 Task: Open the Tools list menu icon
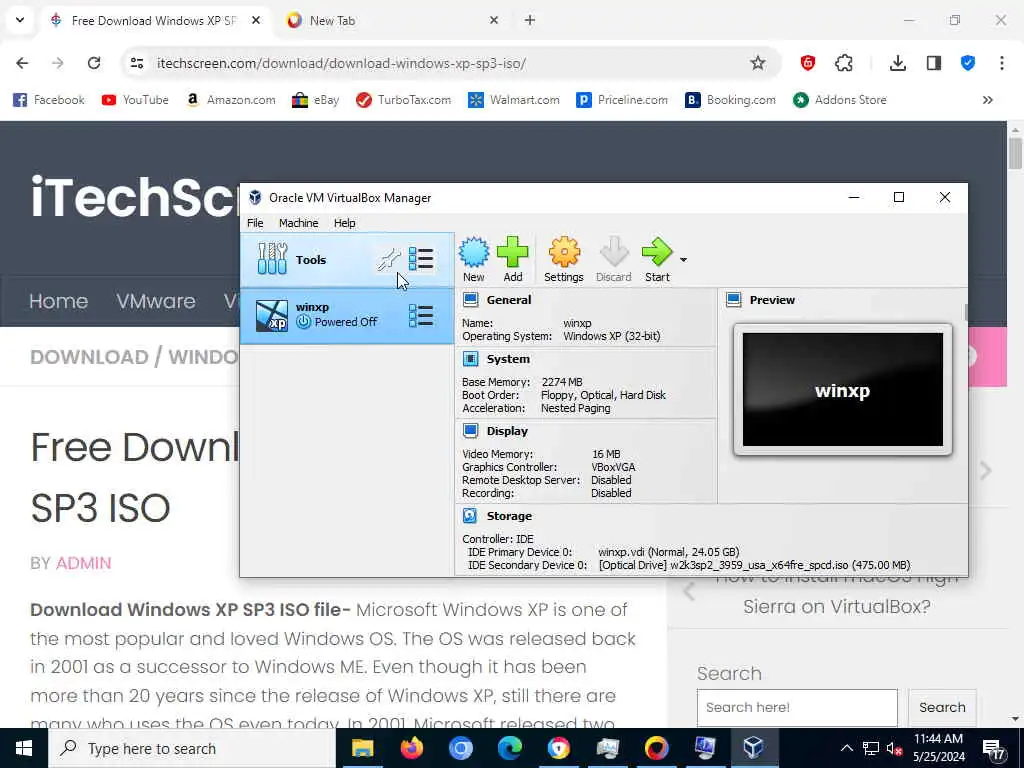(x=421, y=259)
